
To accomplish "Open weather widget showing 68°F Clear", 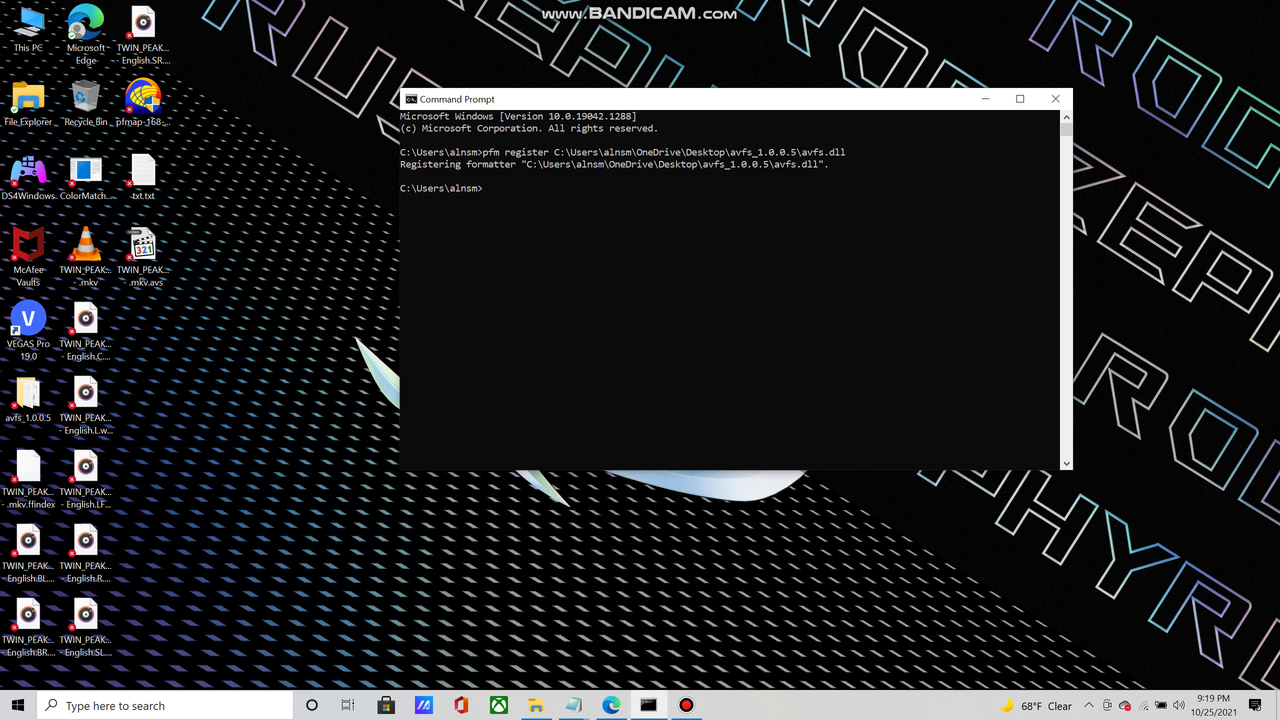I will [1035, 706].
